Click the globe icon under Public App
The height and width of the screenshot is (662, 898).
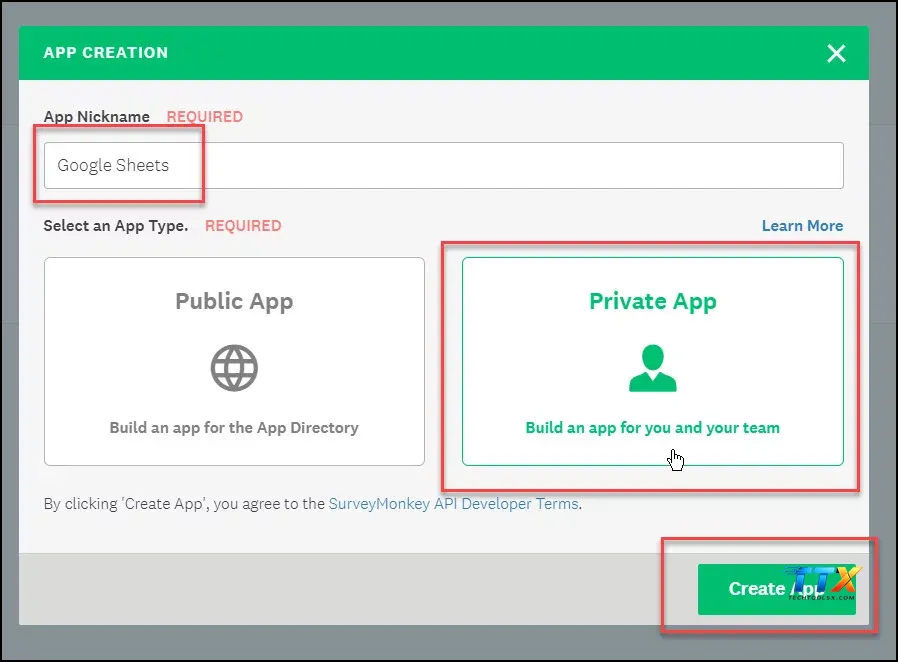click(234, 368)
